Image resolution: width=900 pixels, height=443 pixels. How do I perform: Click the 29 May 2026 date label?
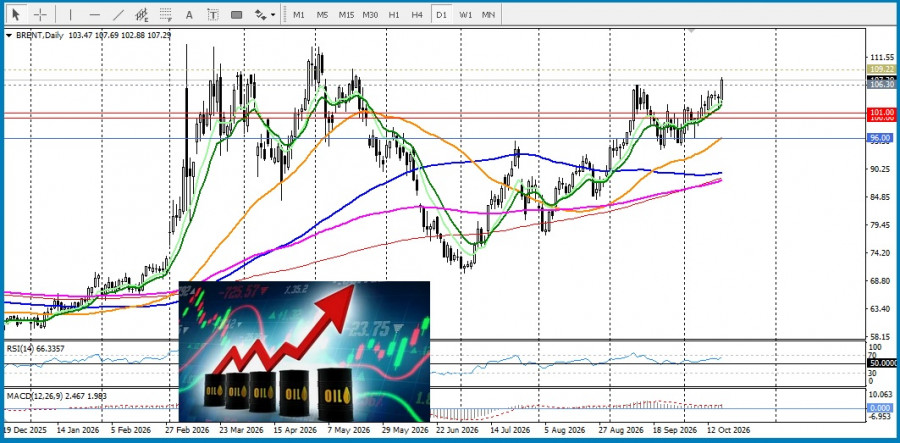(x=405, y=430)
